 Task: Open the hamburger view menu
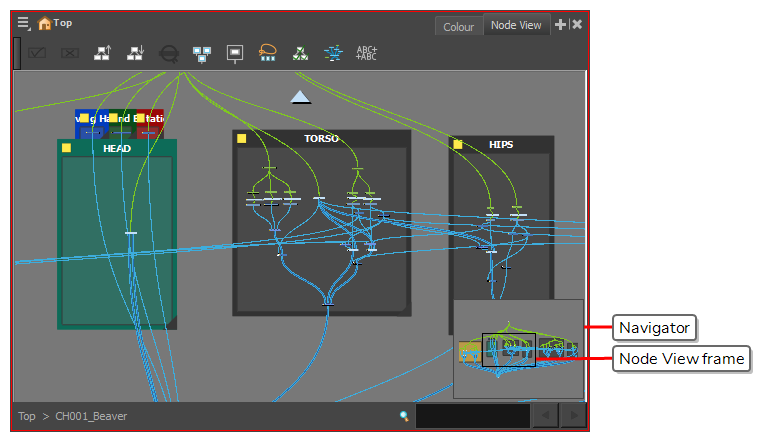23,23
